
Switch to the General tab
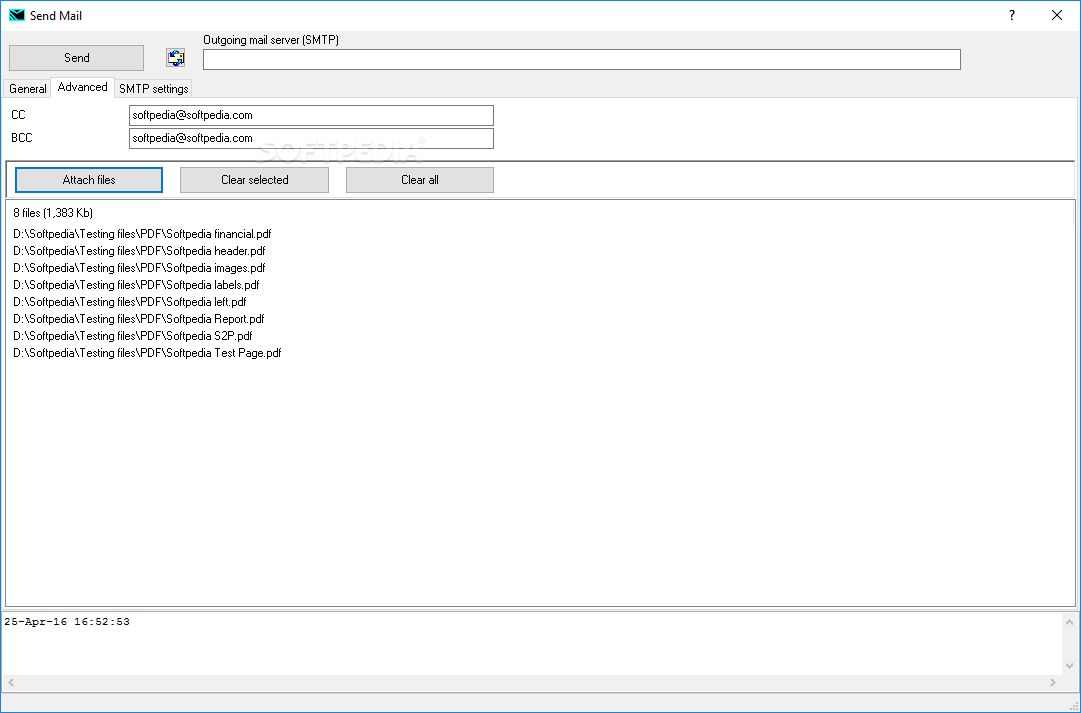[x=28, y=89]
